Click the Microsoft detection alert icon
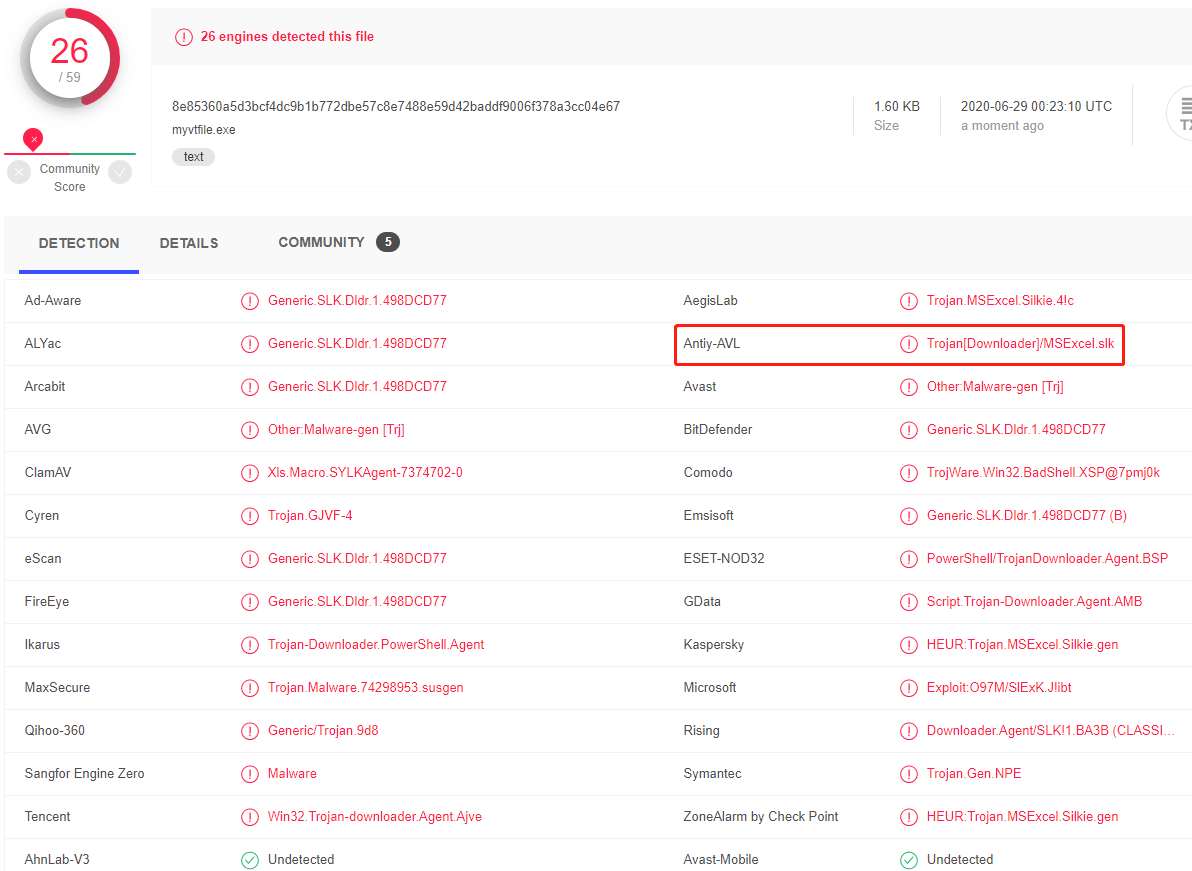The image size is (1192, 871). click(908, 688)
